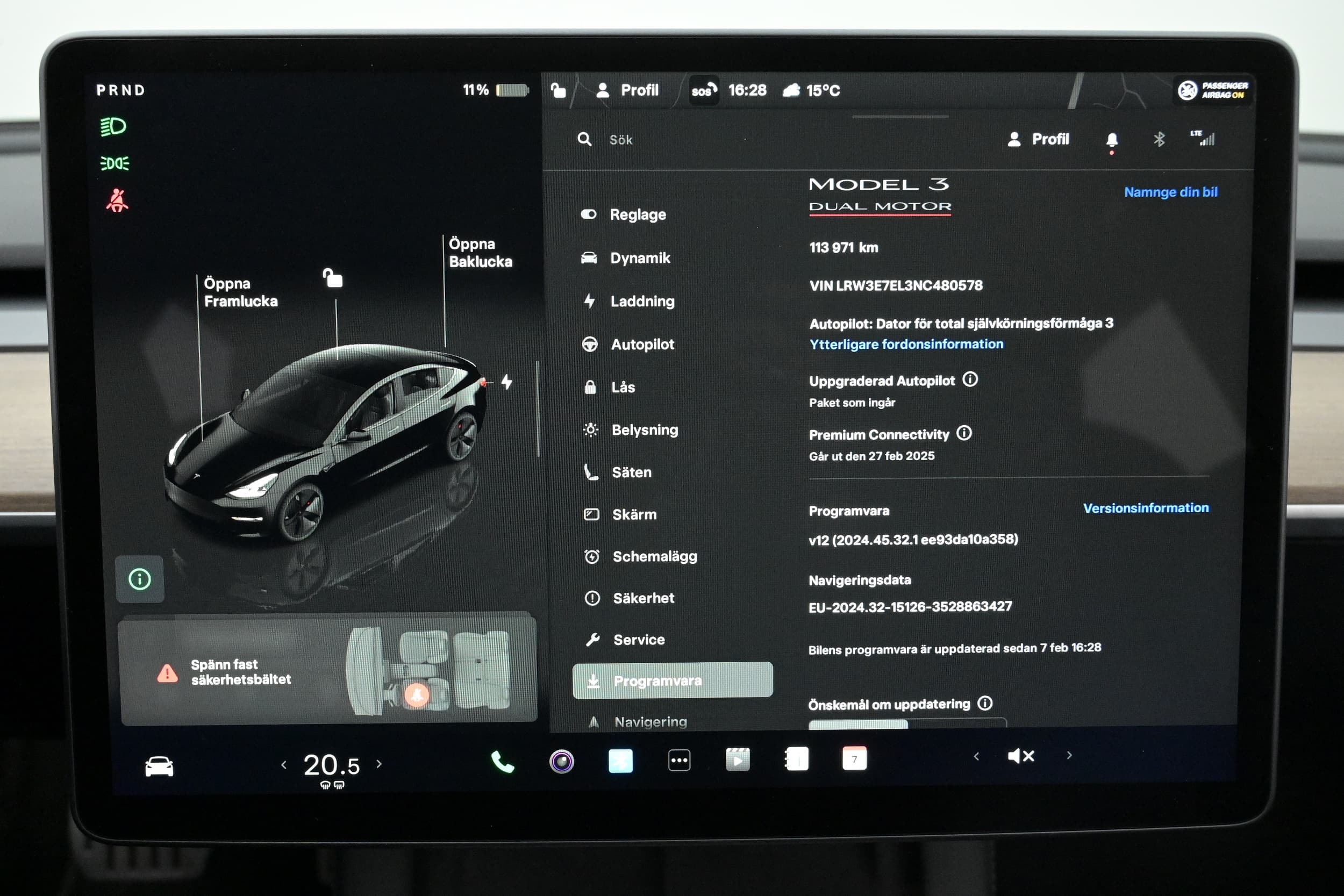Tap the green info button beside car
1344x896 pixels.
(x=140, y=579)
